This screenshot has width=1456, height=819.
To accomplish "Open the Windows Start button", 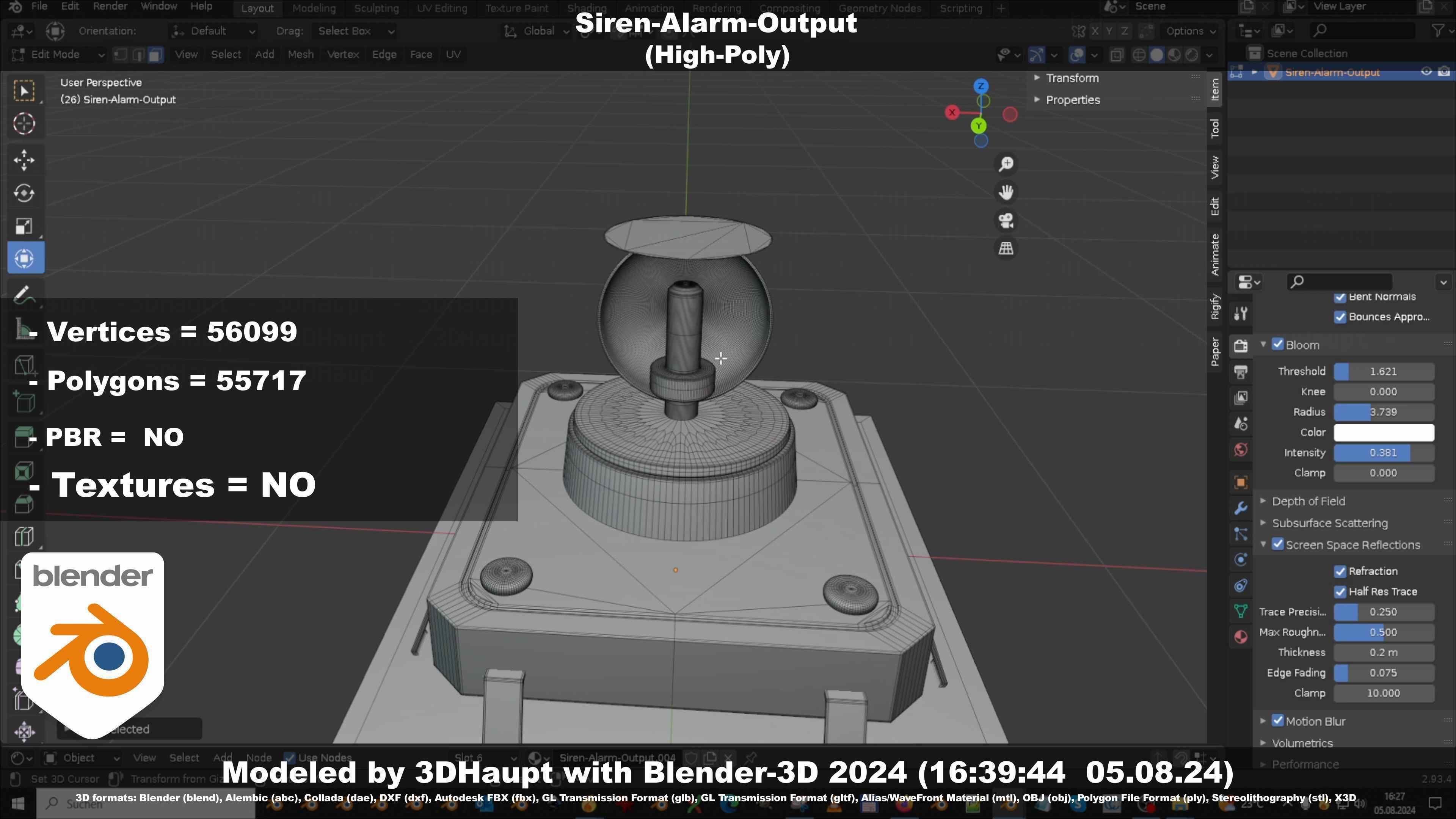I will coord(17,803).
